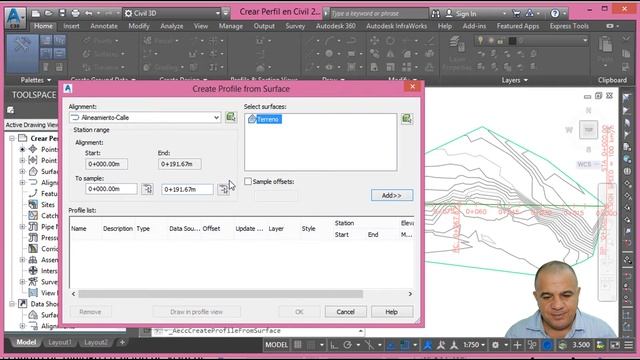The height and width of the screenshot is (360, 640).
Task: Toggle snap mode in status bar
Action: point(311,345)
